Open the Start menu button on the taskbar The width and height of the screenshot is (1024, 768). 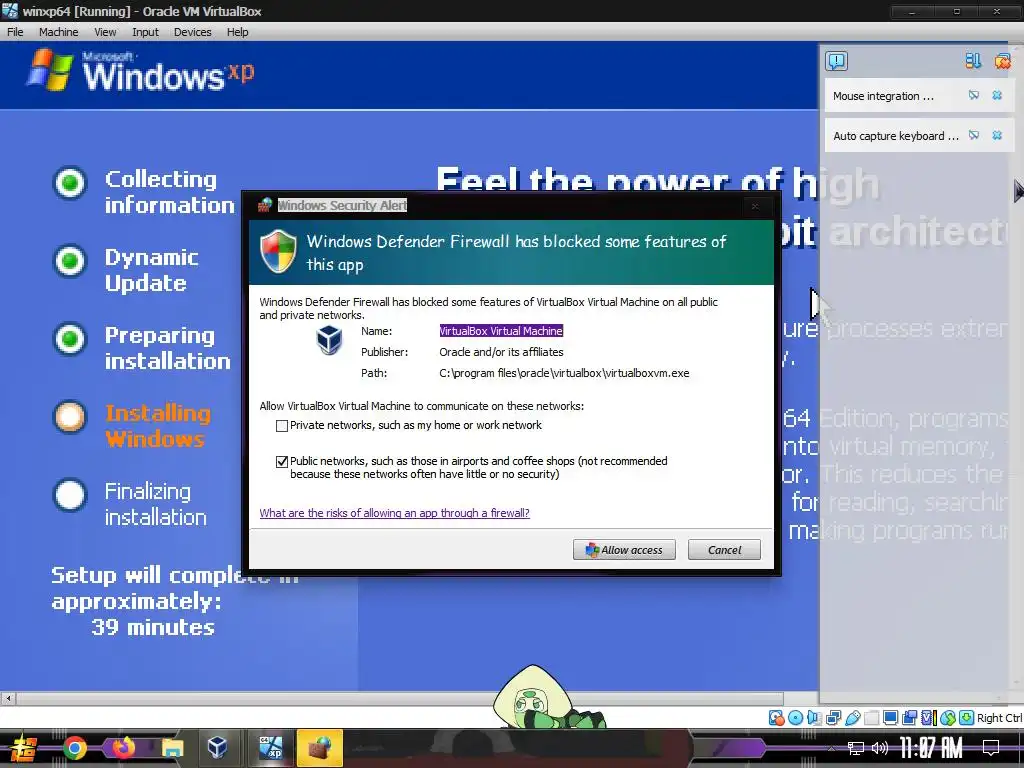pos(24,748)
